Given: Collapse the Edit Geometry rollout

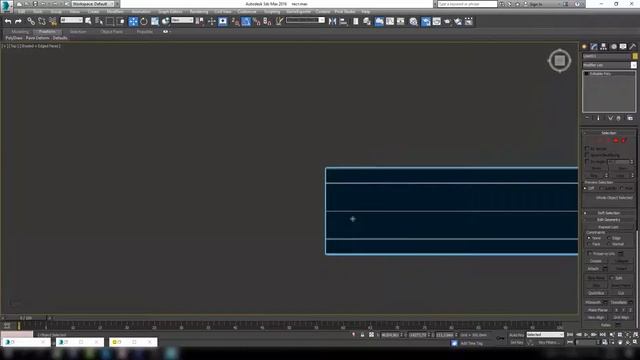Looking at the screenshot, I should (x=608, y=220).
